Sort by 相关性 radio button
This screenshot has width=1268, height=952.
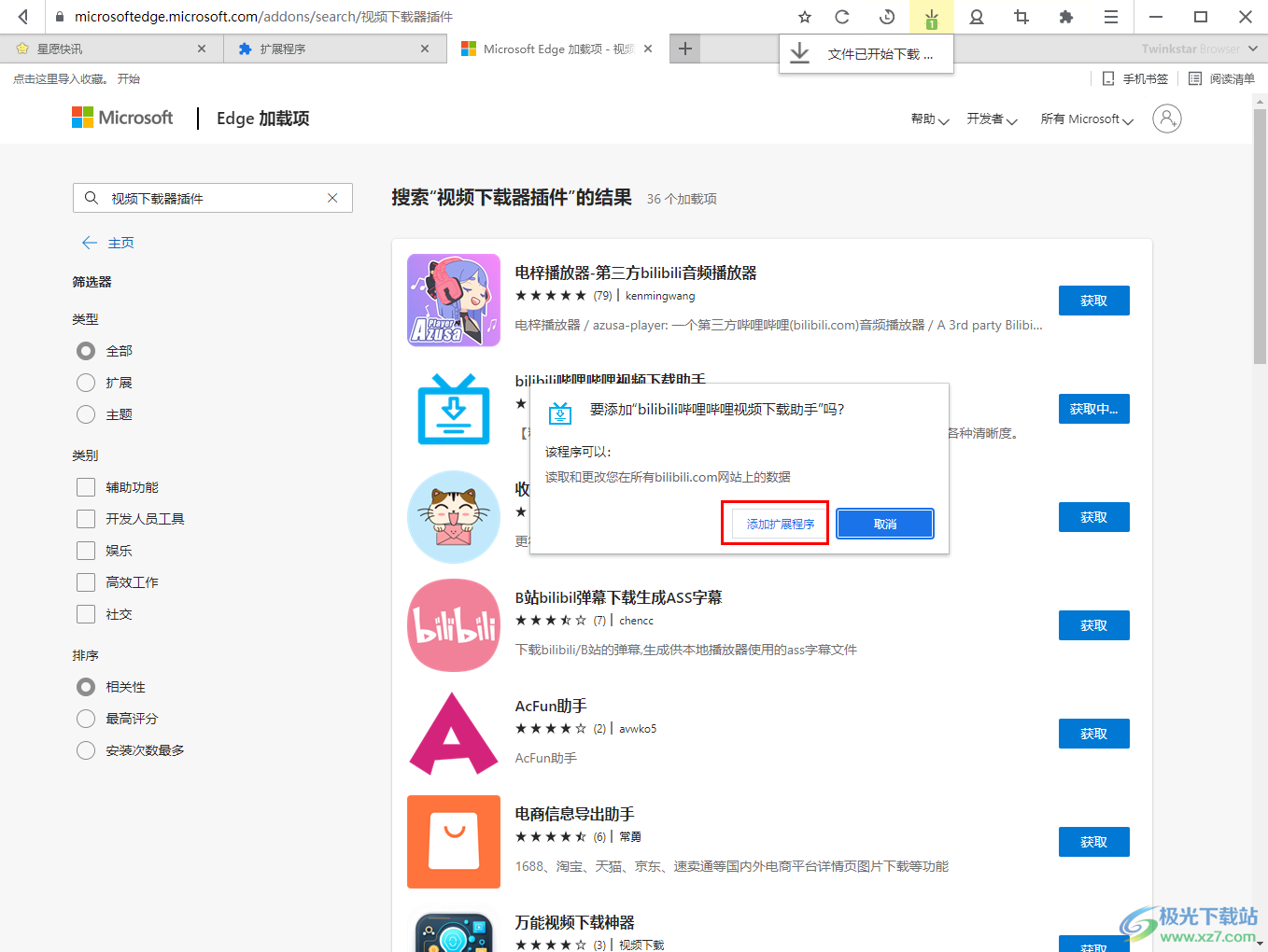click(86, 687)
